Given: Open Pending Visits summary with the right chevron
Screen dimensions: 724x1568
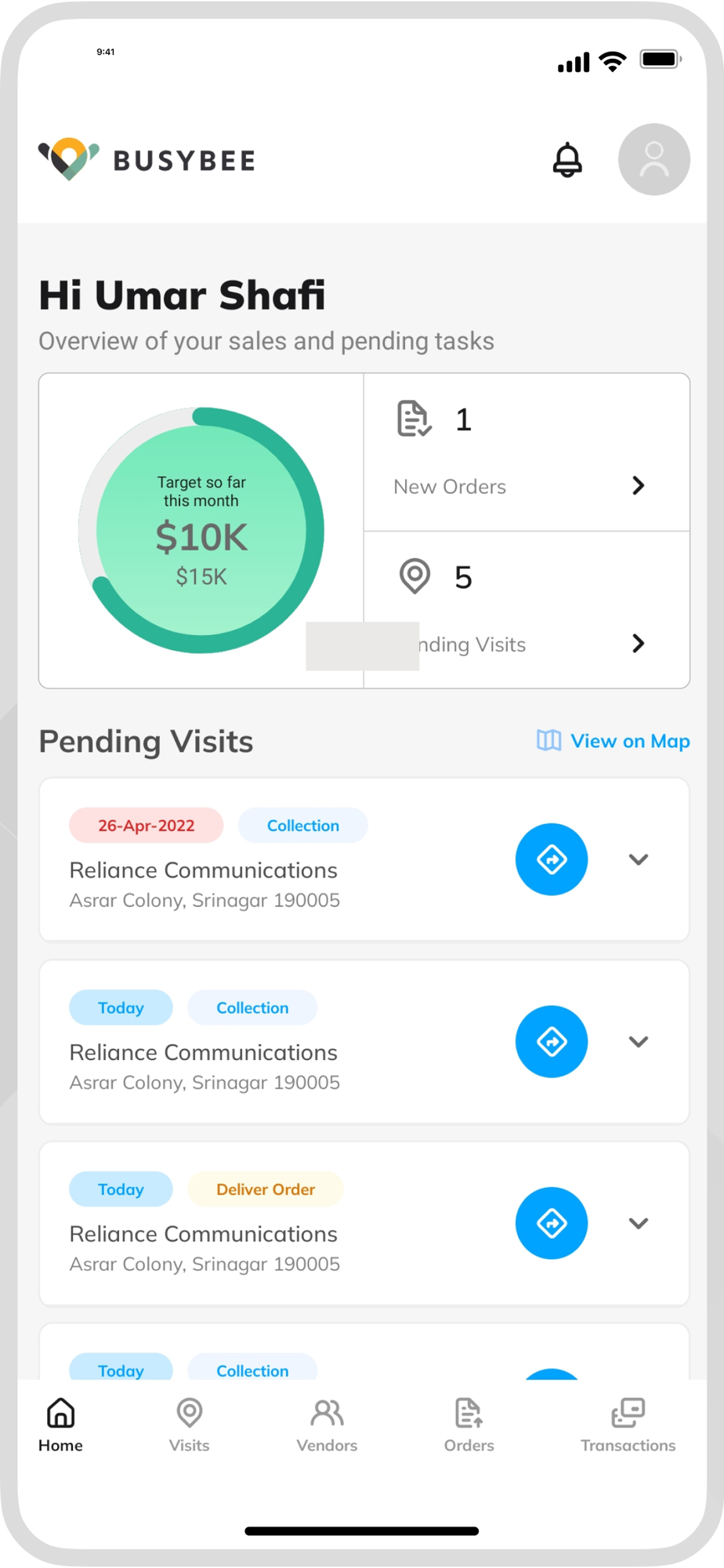Looking at the screenshot, I should click(x=639, y=644).
